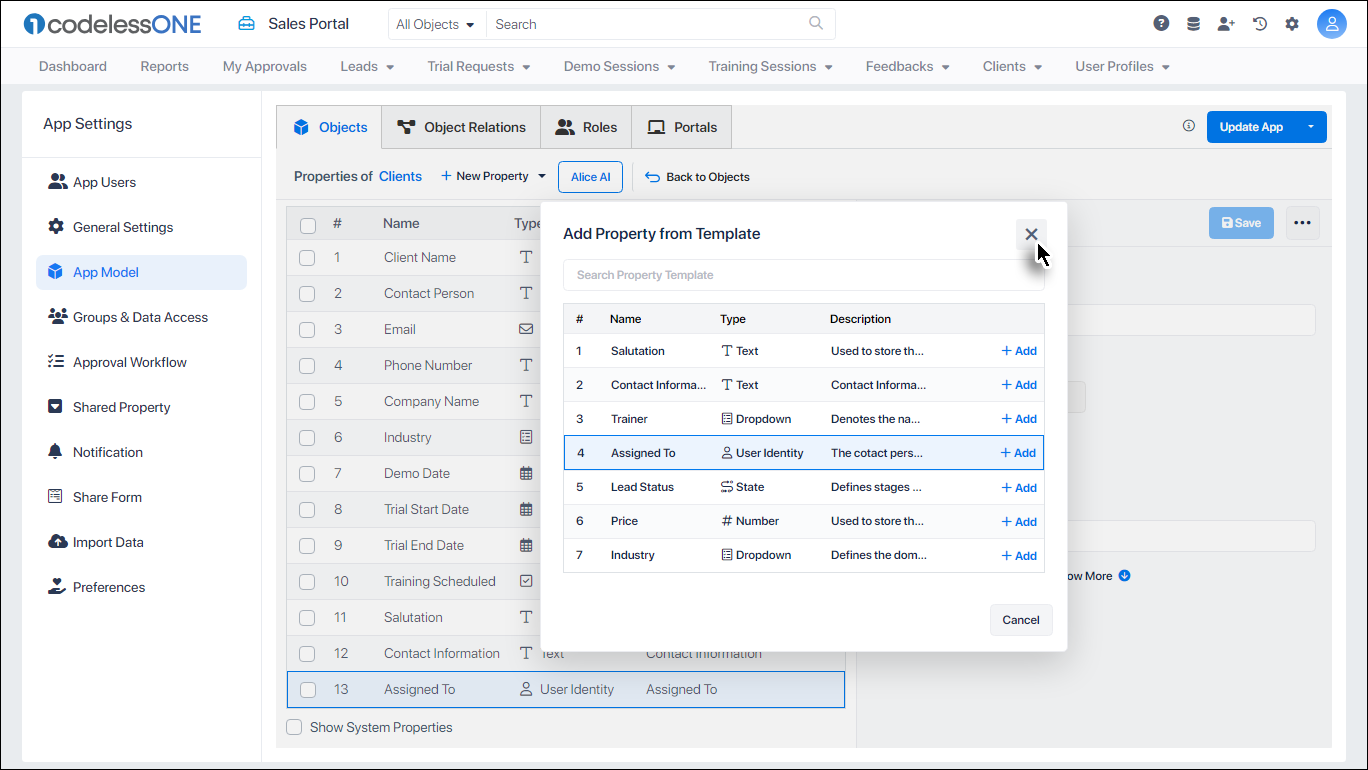
Task: Tick the checkbox for Email row
Action: 307,330
